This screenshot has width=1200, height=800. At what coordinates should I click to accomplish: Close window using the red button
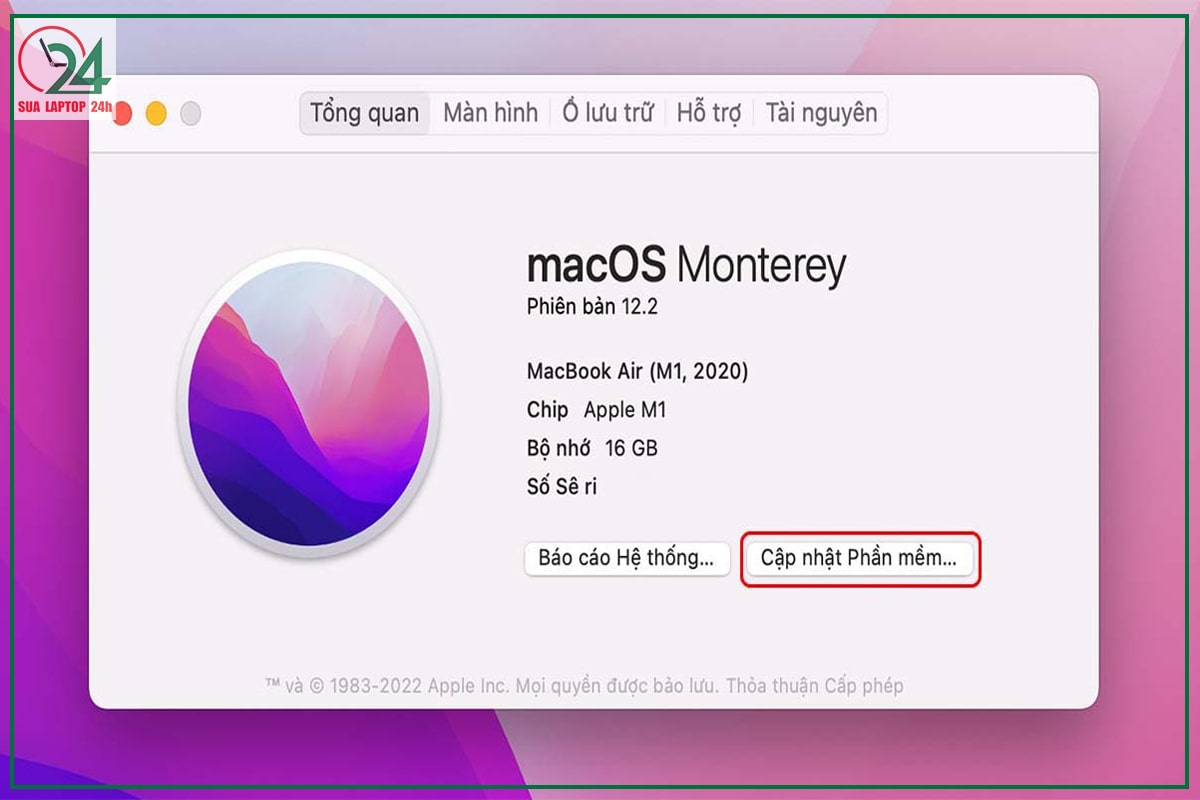tap(123, 114)
